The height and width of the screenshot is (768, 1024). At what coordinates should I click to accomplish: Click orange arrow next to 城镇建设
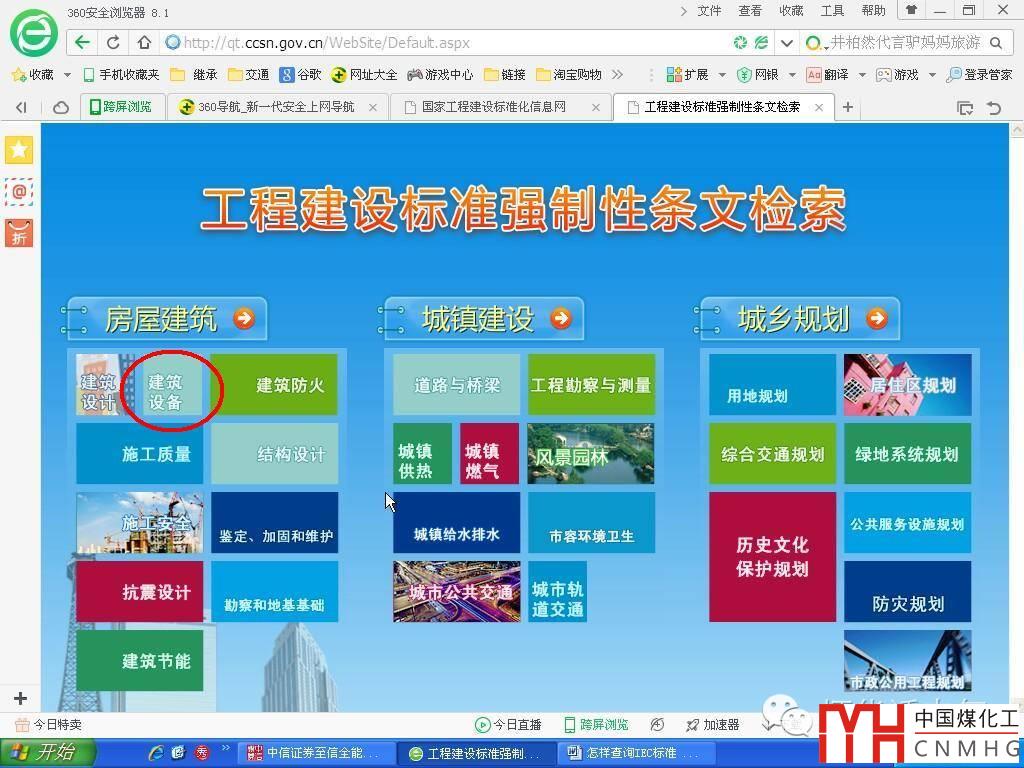560,319
